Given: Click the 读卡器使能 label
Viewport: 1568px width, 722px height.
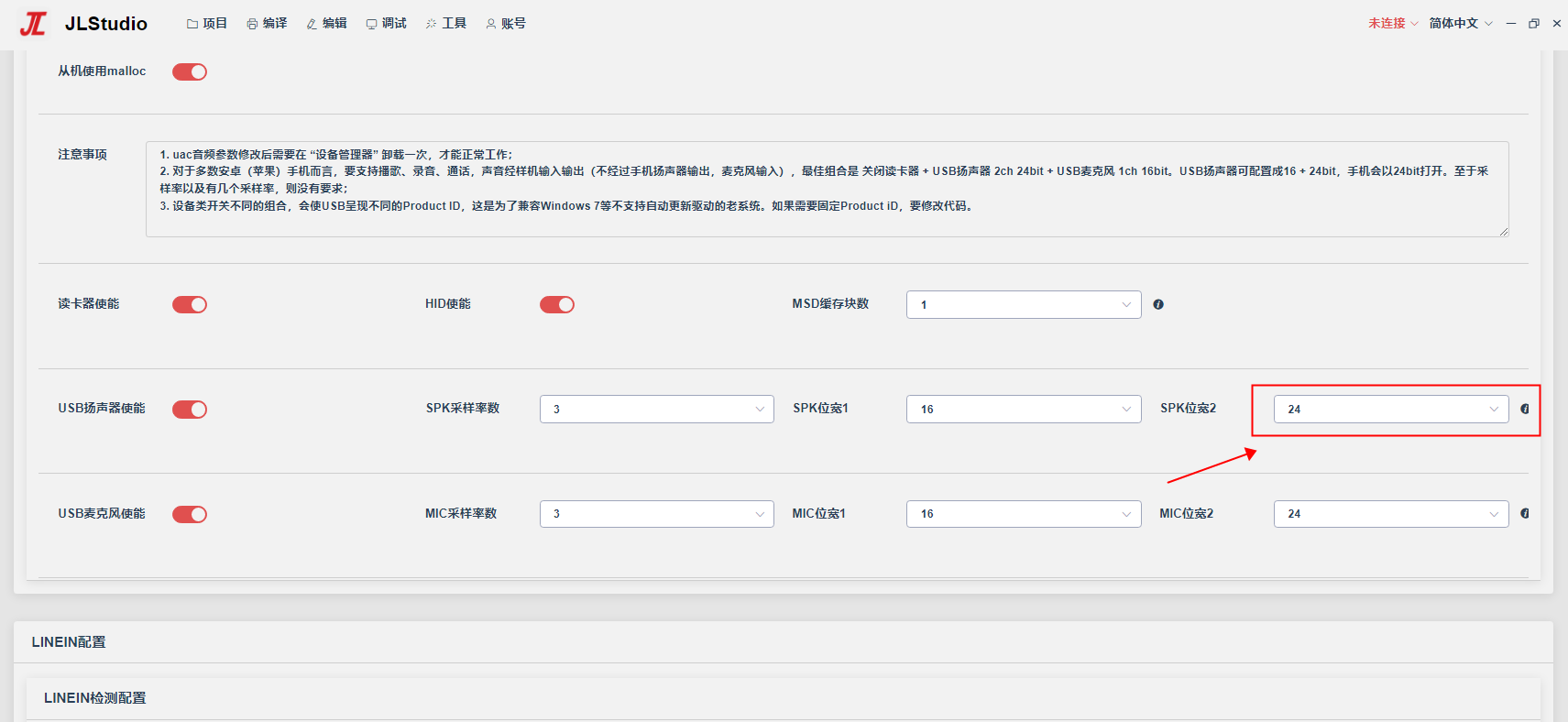Looking at the screenshot, I should point(89,304).
